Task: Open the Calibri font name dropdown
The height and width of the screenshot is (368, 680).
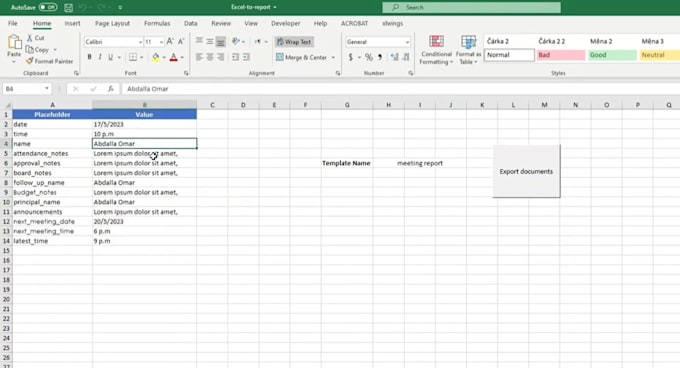Action: click(140, 42)
